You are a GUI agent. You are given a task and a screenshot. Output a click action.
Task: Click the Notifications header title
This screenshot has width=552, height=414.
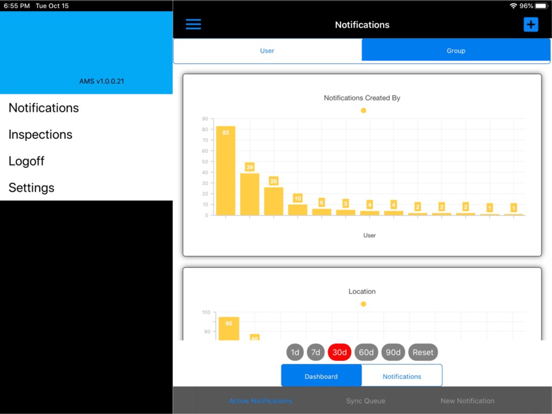point(362,25)
